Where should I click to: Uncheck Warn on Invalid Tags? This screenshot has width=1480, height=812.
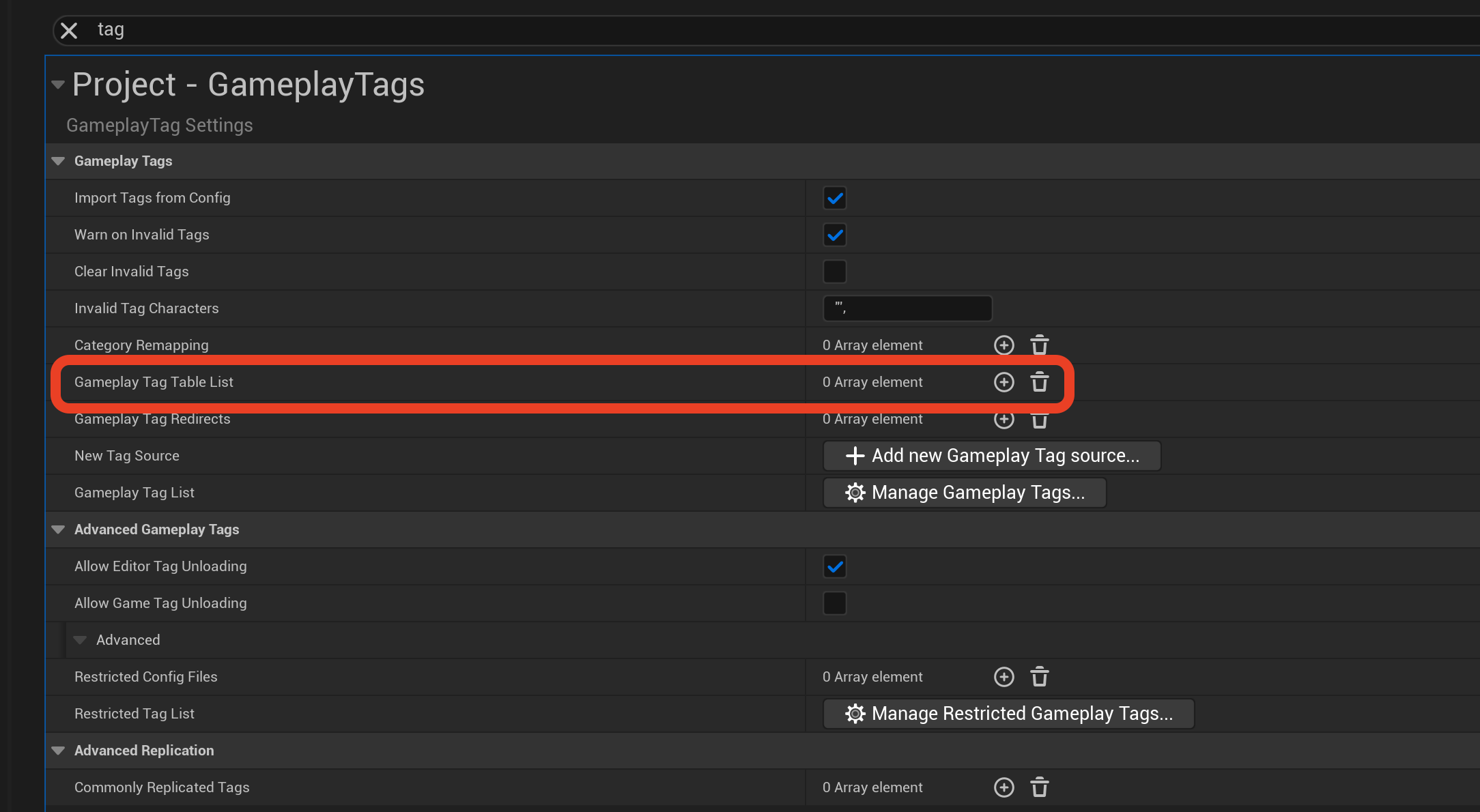835,235
